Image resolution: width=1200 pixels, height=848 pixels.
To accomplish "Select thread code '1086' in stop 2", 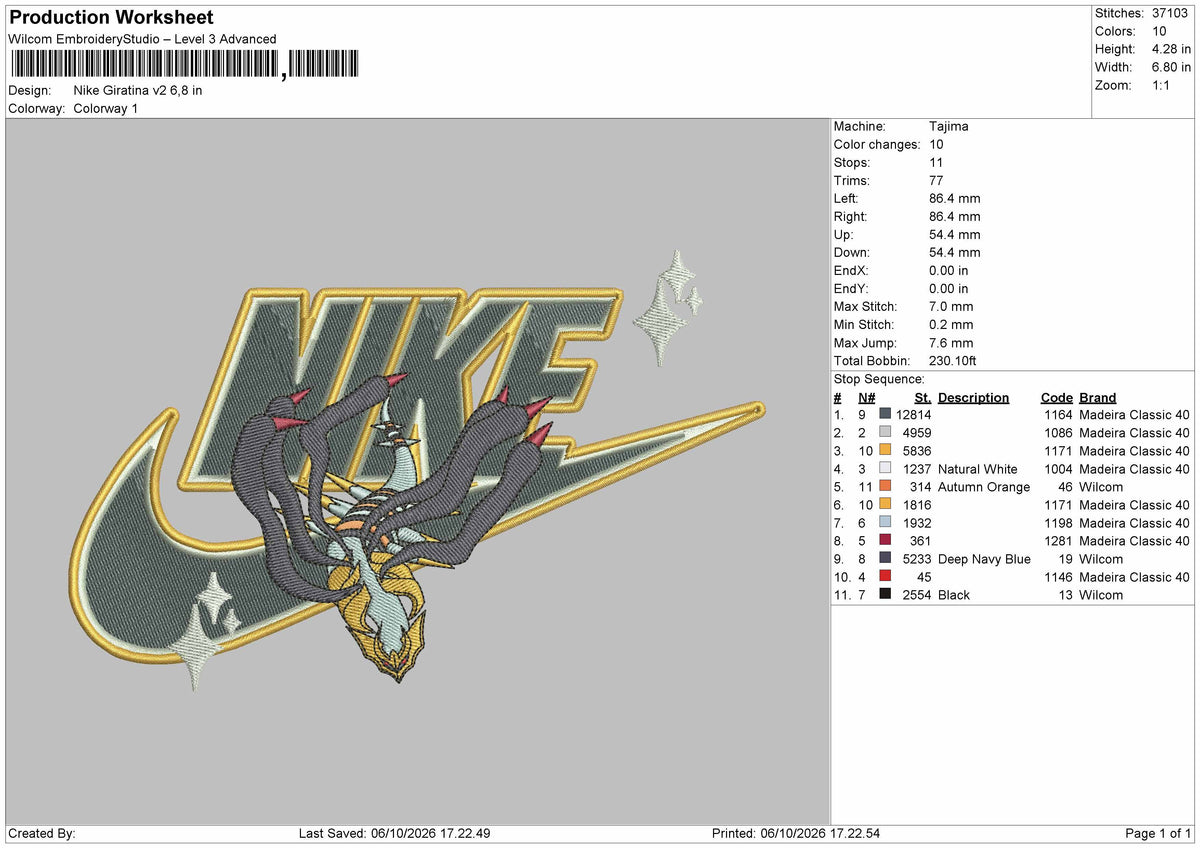I will (x=1058, y=433).
